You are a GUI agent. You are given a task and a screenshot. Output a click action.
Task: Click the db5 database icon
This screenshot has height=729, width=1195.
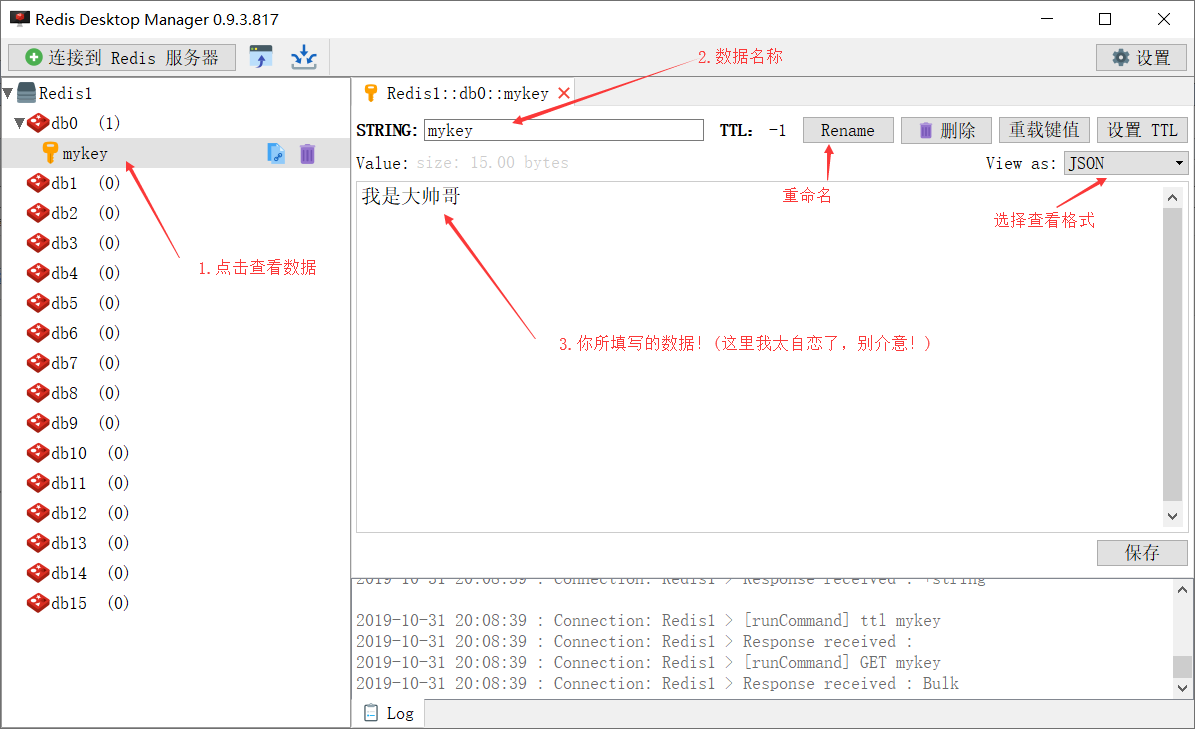38,303
